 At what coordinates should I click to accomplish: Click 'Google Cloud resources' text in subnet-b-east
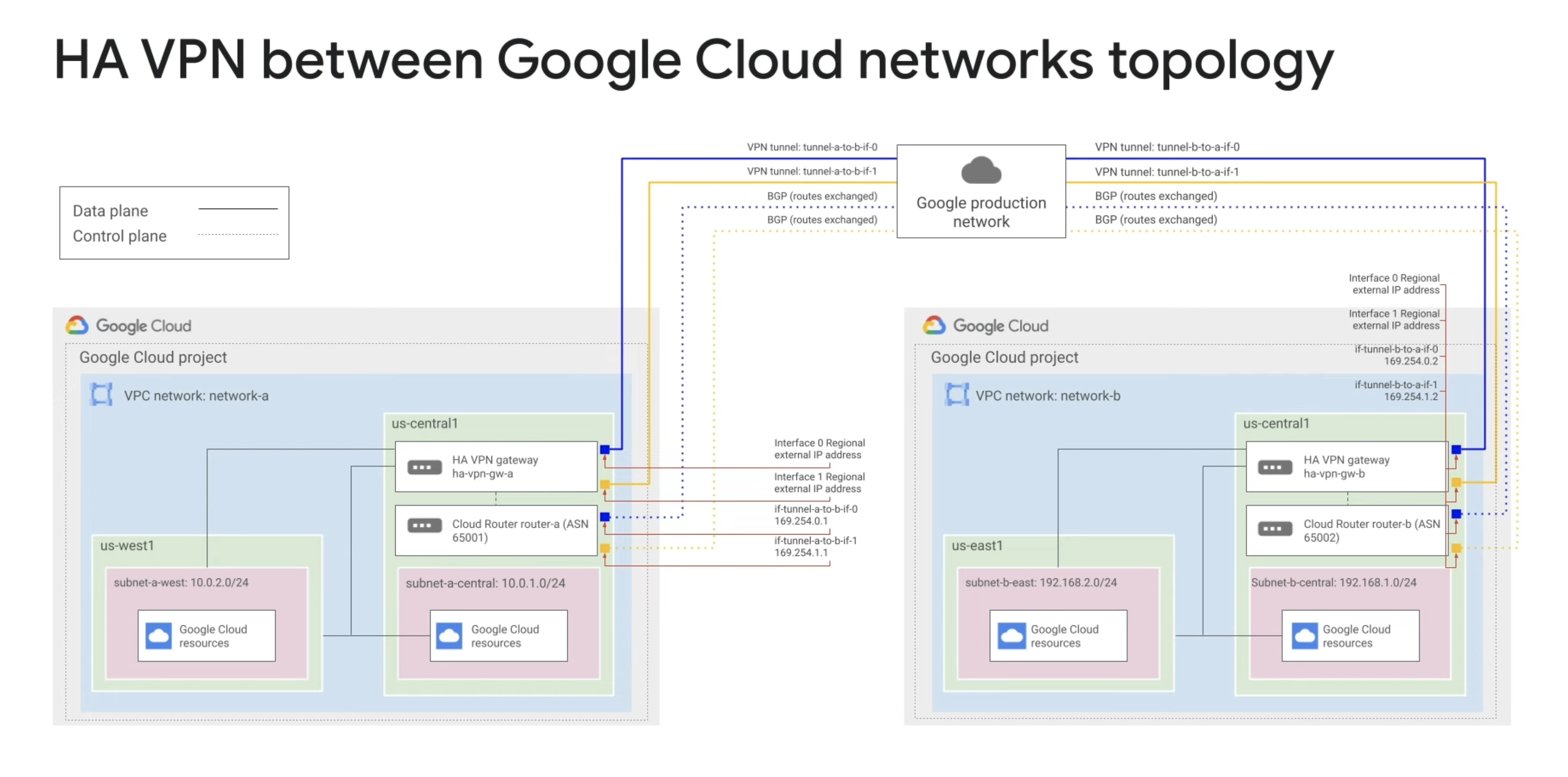pyautogui.click(x=1065, y=636)
